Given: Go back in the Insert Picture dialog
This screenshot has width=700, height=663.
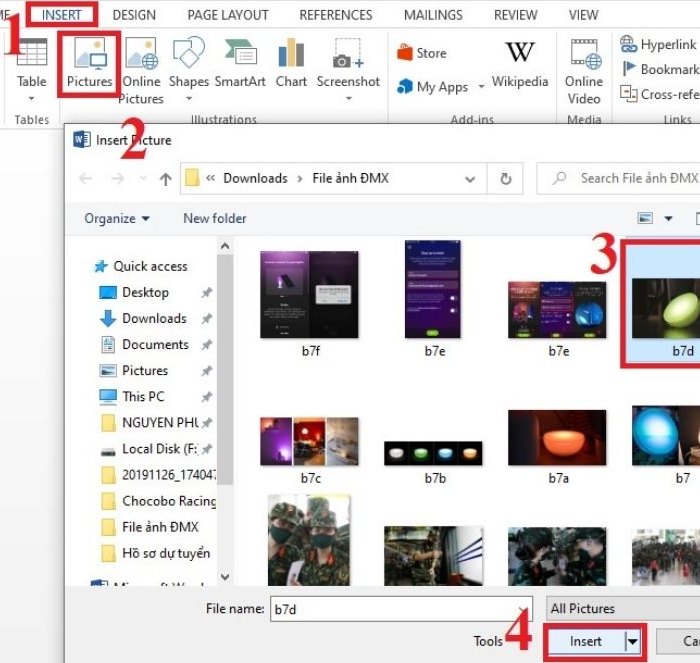Looking at the screenshot, I should pos(85,179).
